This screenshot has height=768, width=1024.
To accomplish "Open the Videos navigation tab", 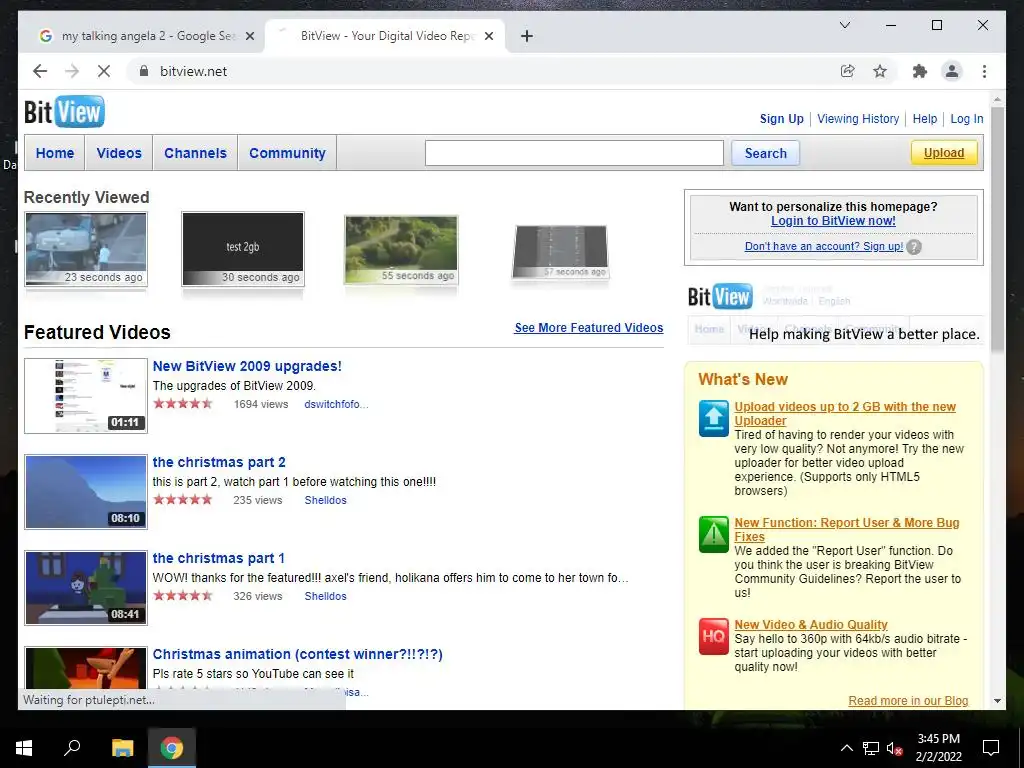I will (x=119, y=153).
